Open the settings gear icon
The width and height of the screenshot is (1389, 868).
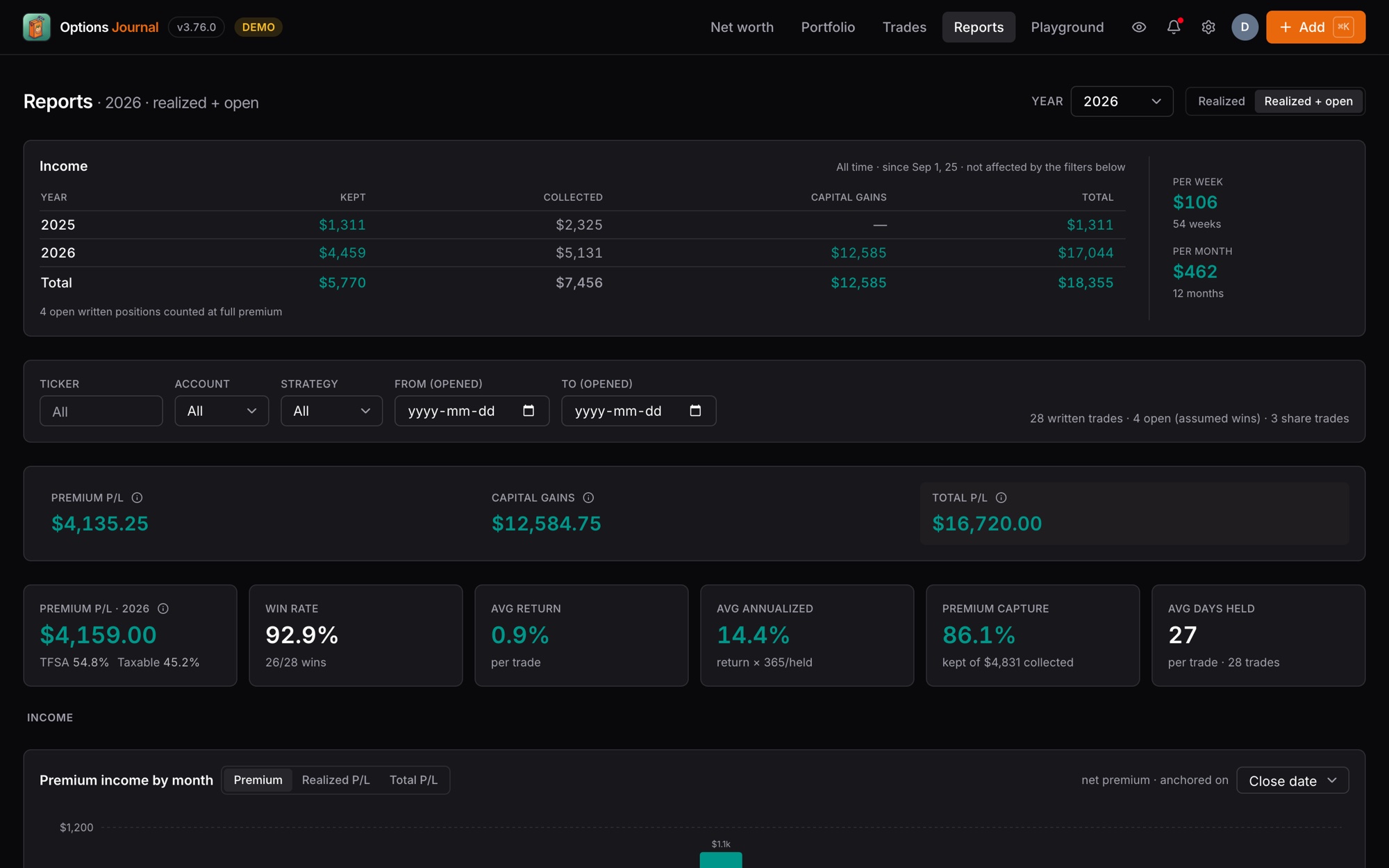tap(1208, 27)
